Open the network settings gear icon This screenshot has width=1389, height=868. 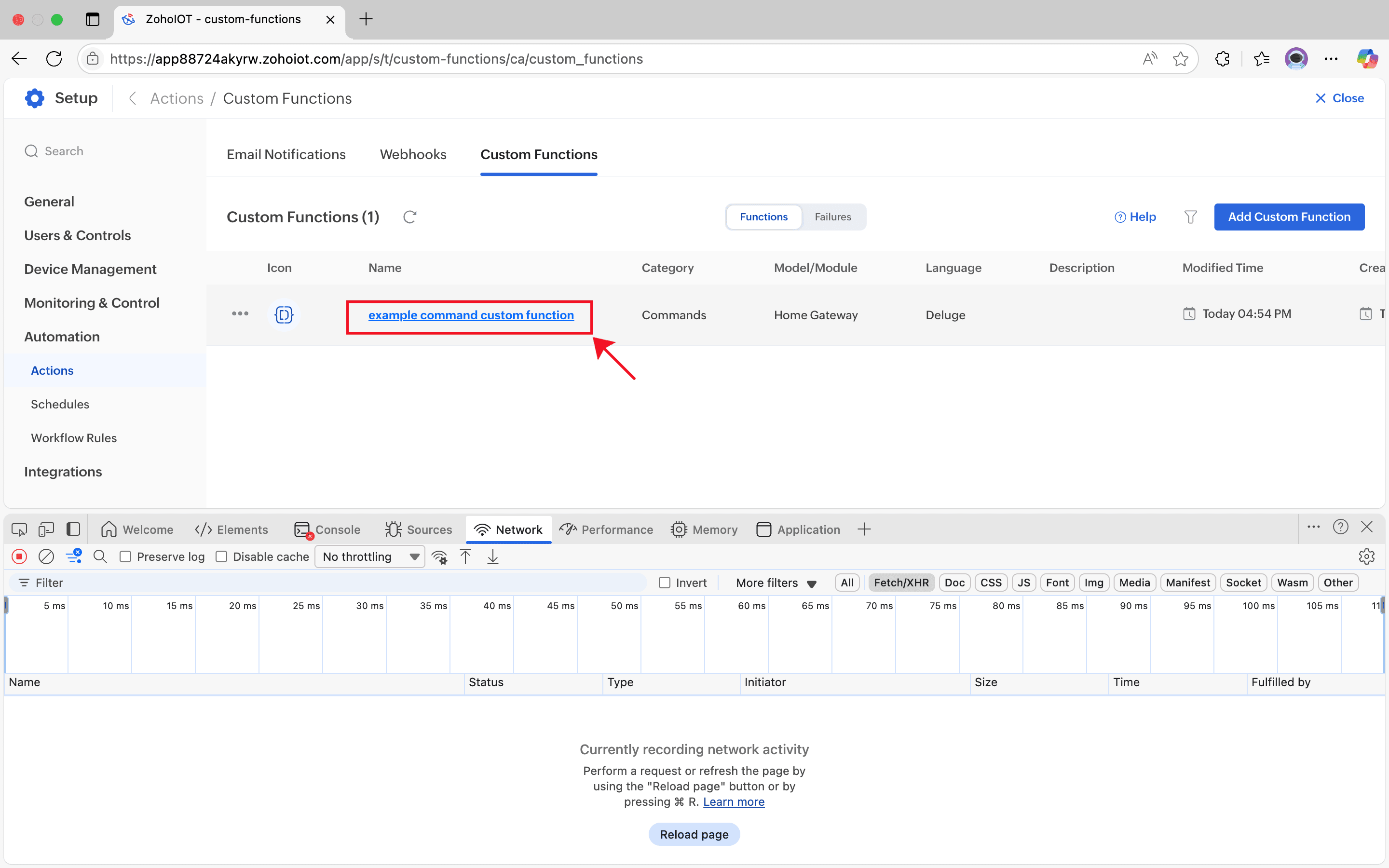[x=1366, y=556]
